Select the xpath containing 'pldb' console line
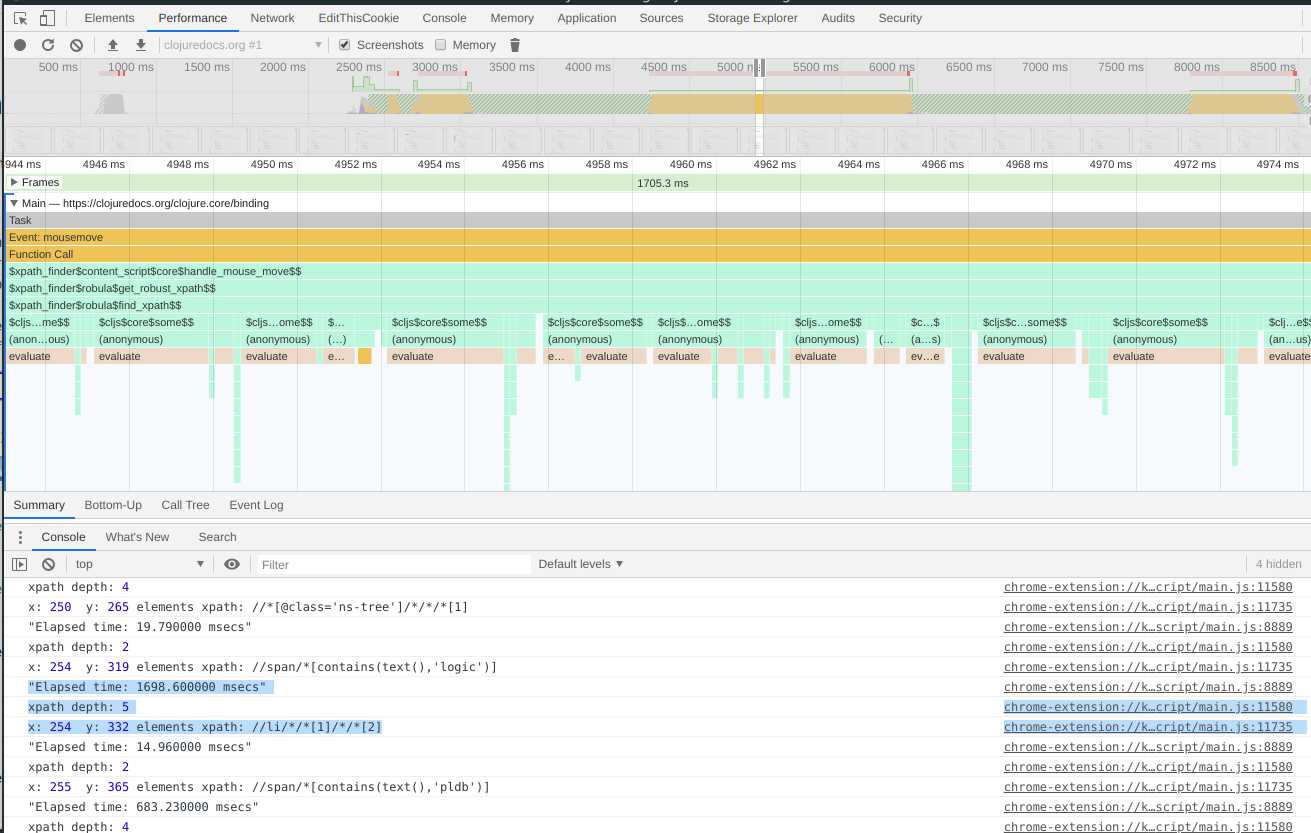Image resolution: width=1311 pixels, height=833 pixels. click(259, 787)
